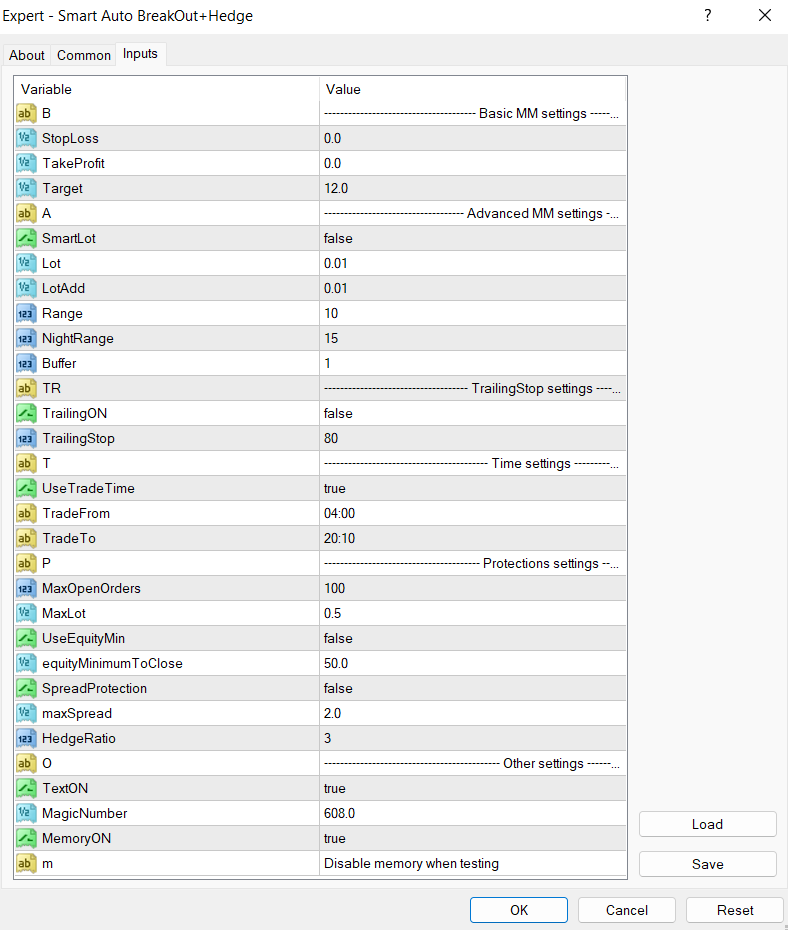
Task: Click the double-type icon beside StopLoss
Action: coord(26,138)
